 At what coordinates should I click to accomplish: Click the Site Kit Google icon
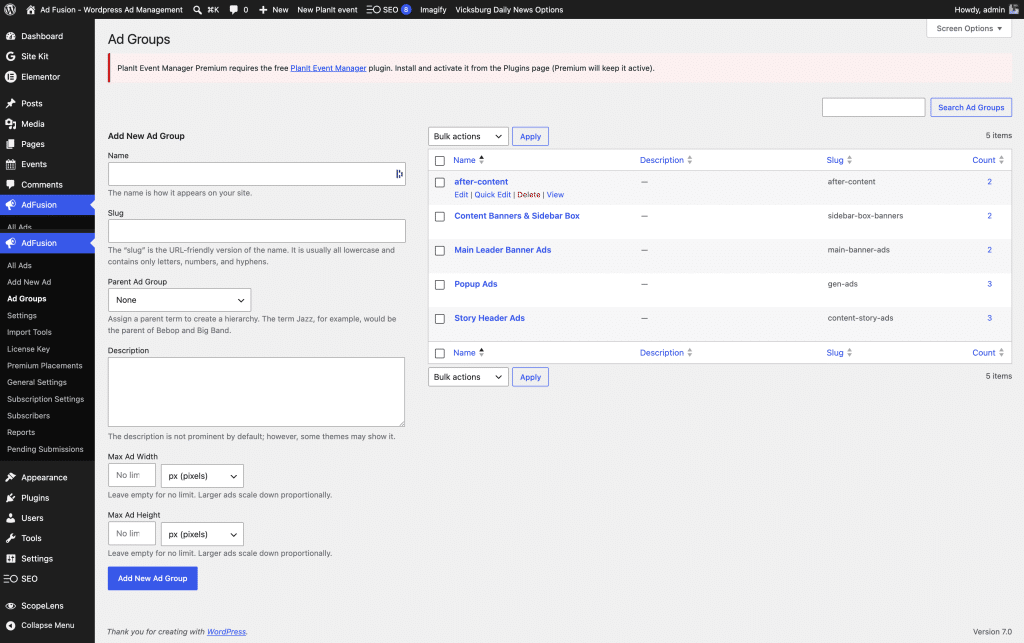pyautogui.click(x=10, y=56)
